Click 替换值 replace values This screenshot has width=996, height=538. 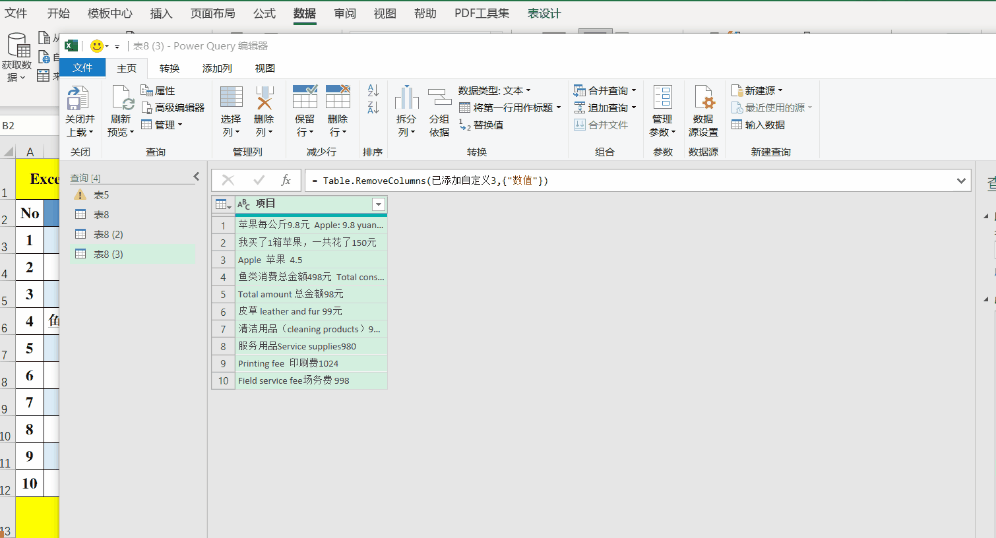[x=481, y=125]
